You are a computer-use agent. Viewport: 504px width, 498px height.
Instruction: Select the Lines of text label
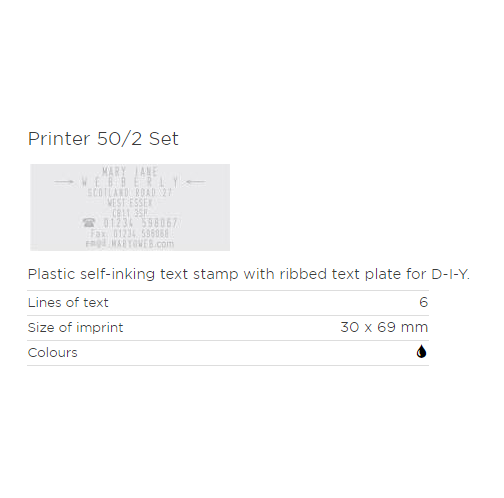[x=68, y=303]
